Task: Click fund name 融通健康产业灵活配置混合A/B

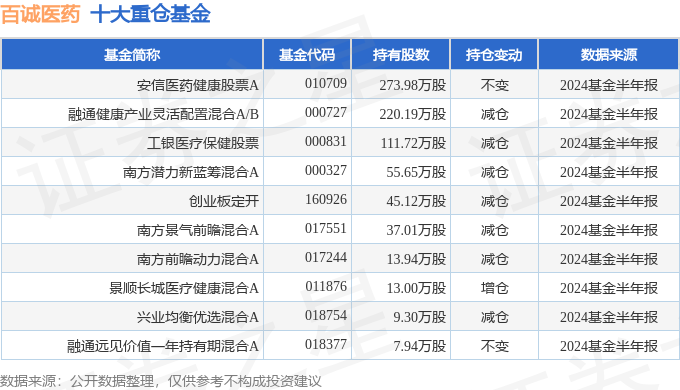Action: point(163,114)
